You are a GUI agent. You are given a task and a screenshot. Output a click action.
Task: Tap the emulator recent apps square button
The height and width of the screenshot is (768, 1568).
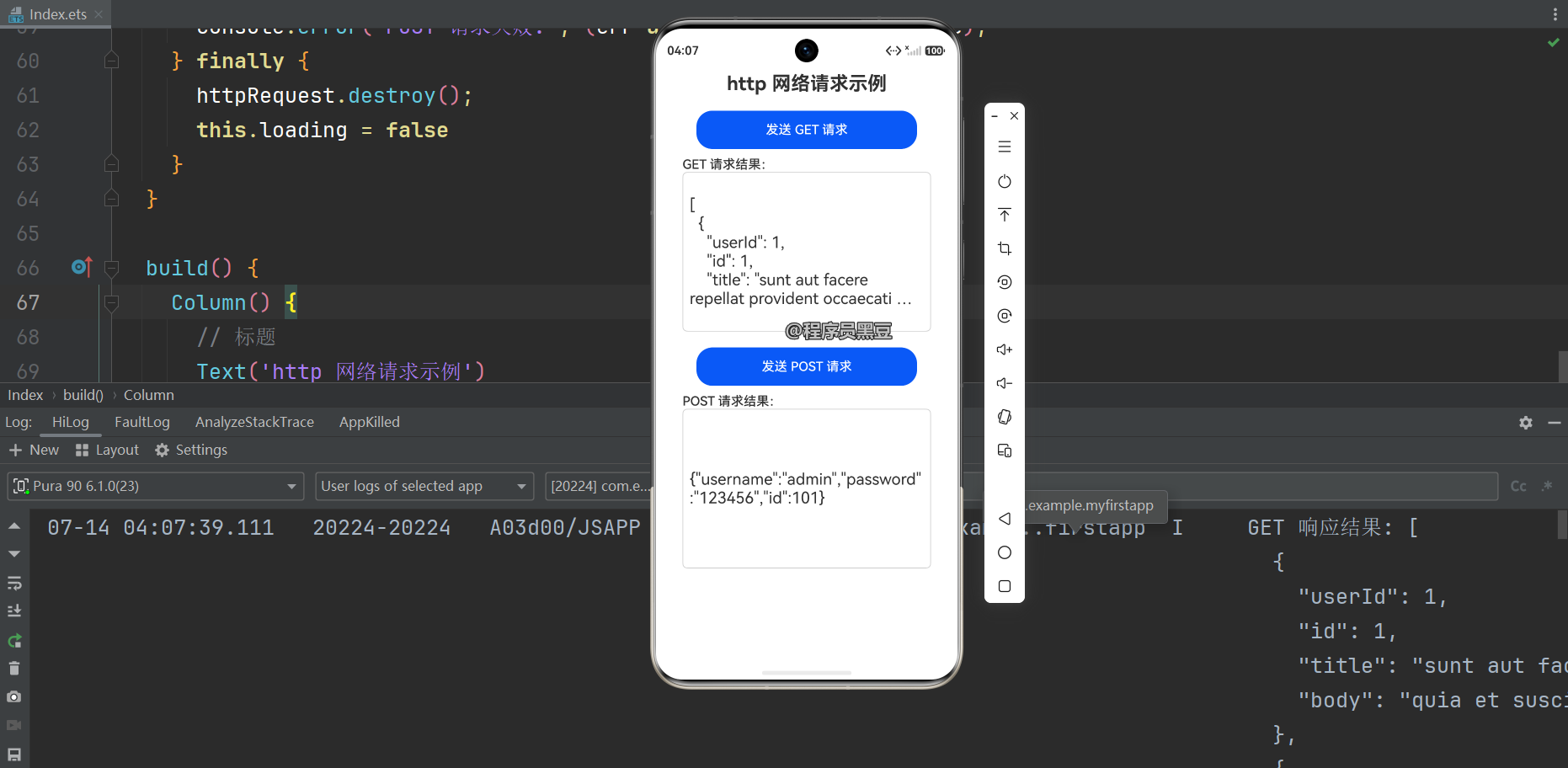point(1005,586)
